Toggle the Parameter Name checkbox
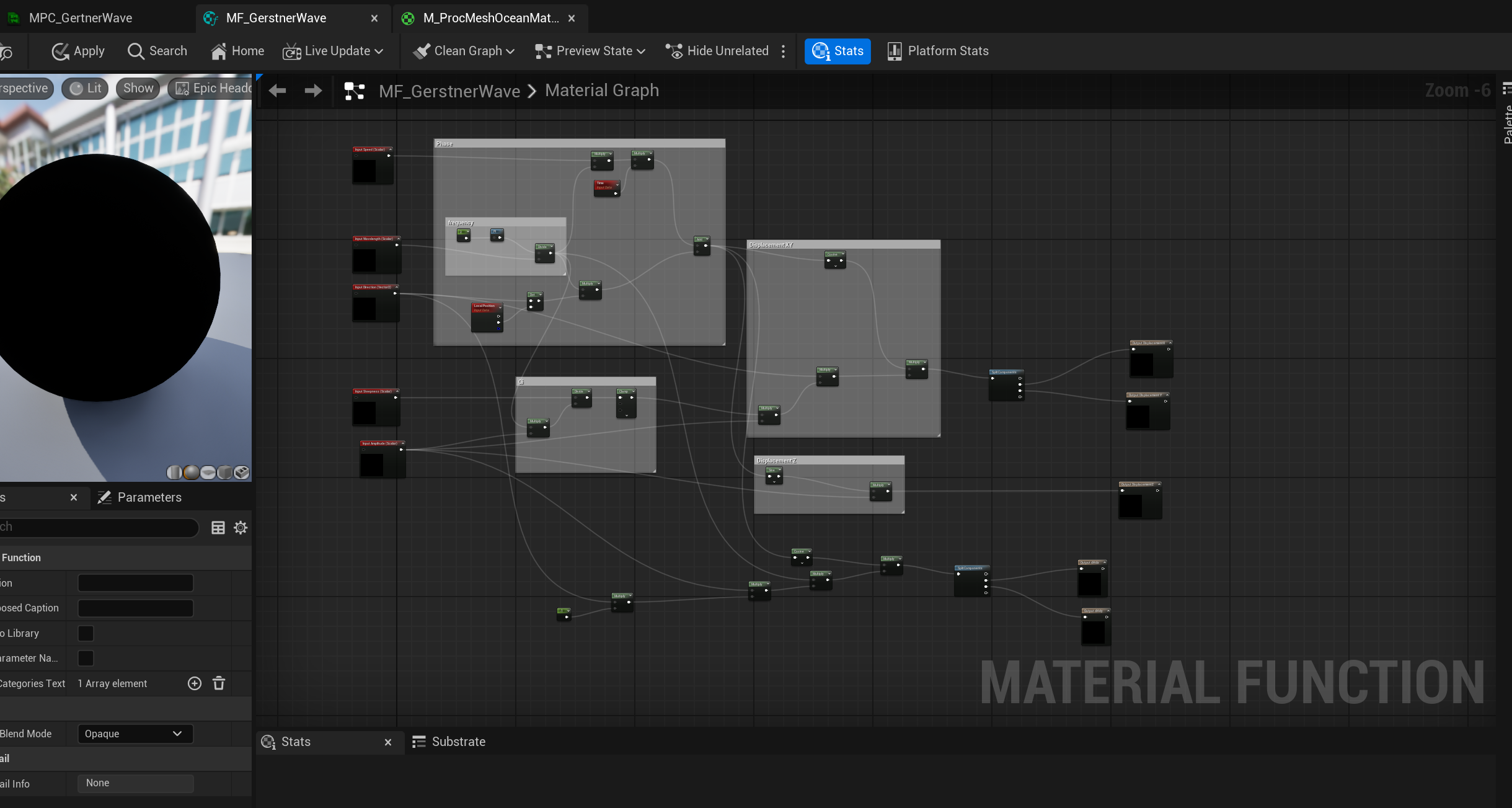This screenshot has height=808, width=1512. 86,658
